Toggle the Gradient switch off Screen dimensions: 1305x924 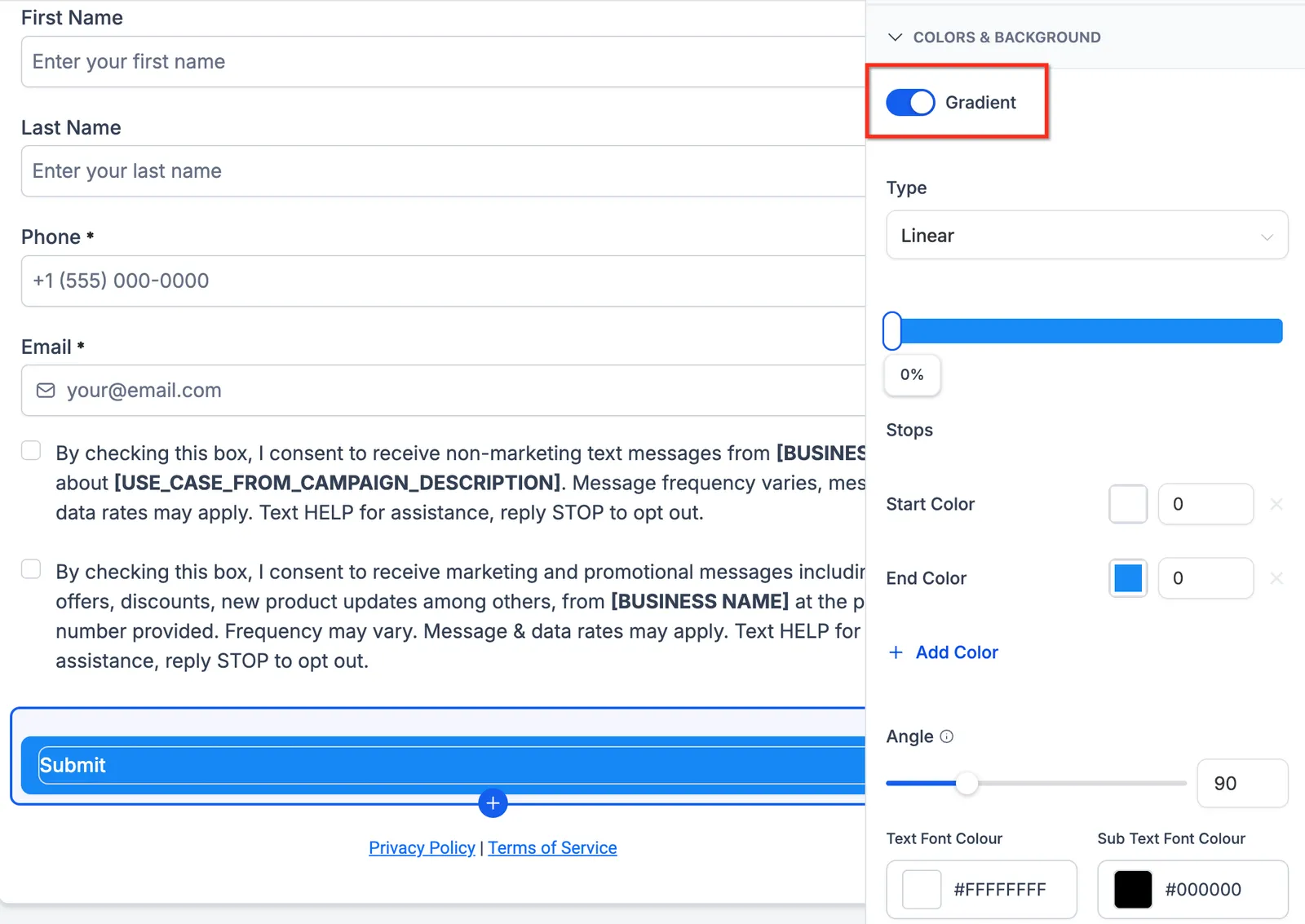click(910, 103)
